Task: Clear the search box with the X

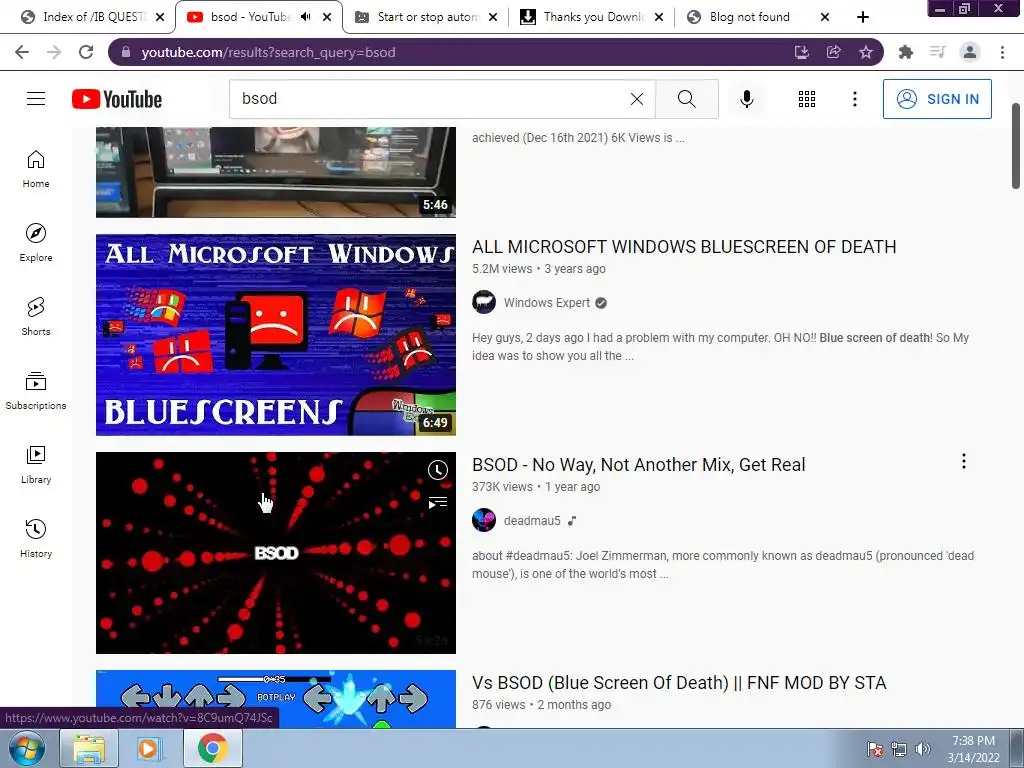Action: coord(637,99)
